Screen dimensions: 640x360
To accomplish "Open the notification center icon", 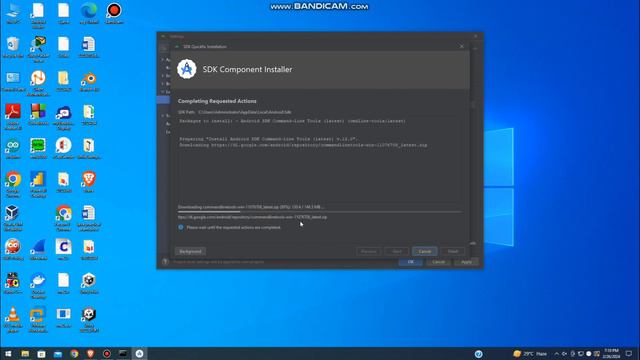I will tap(629, 354).
